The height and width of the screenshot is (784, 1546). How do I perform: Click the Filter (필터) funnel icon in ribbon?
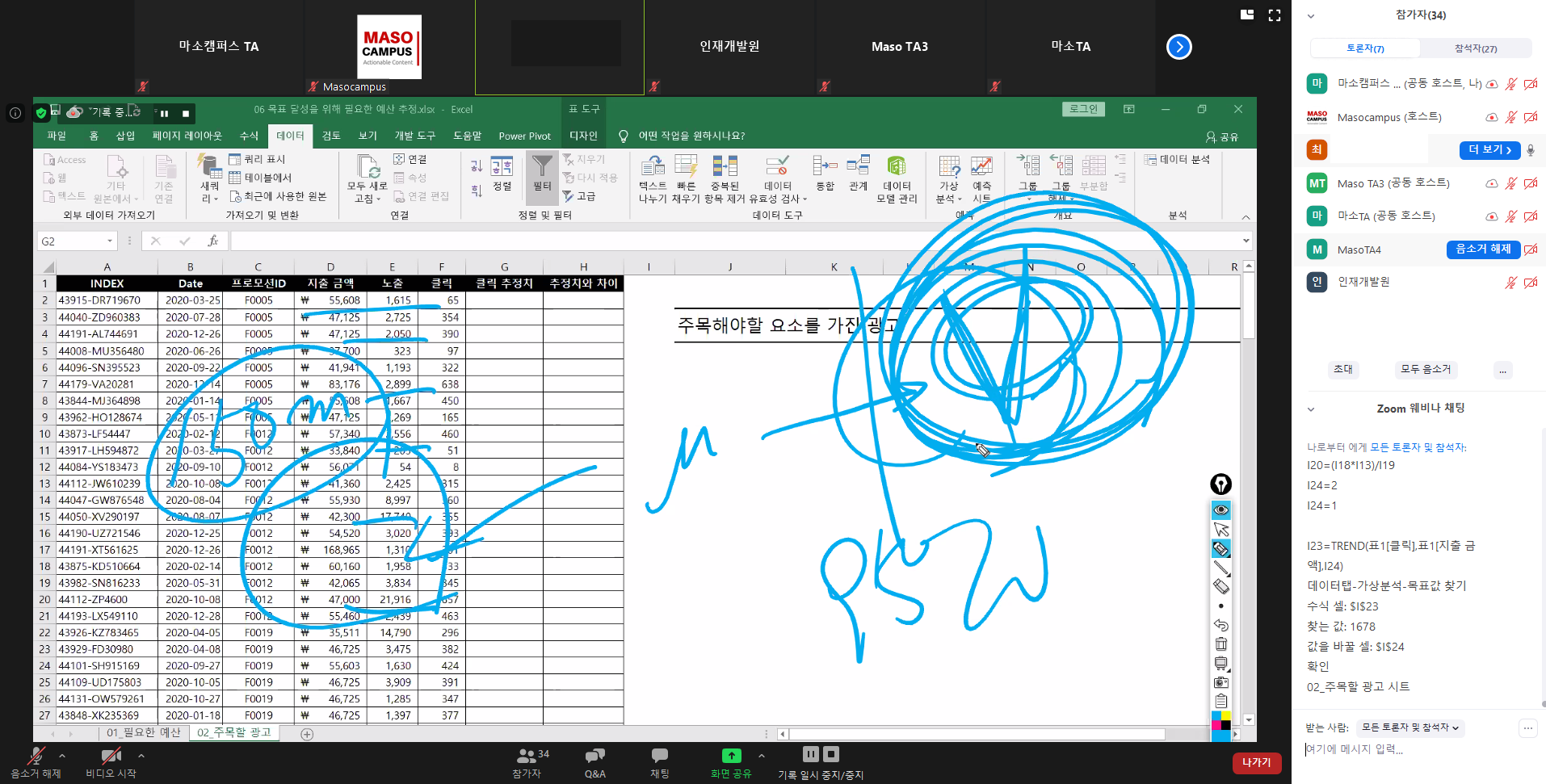[542, 167]
